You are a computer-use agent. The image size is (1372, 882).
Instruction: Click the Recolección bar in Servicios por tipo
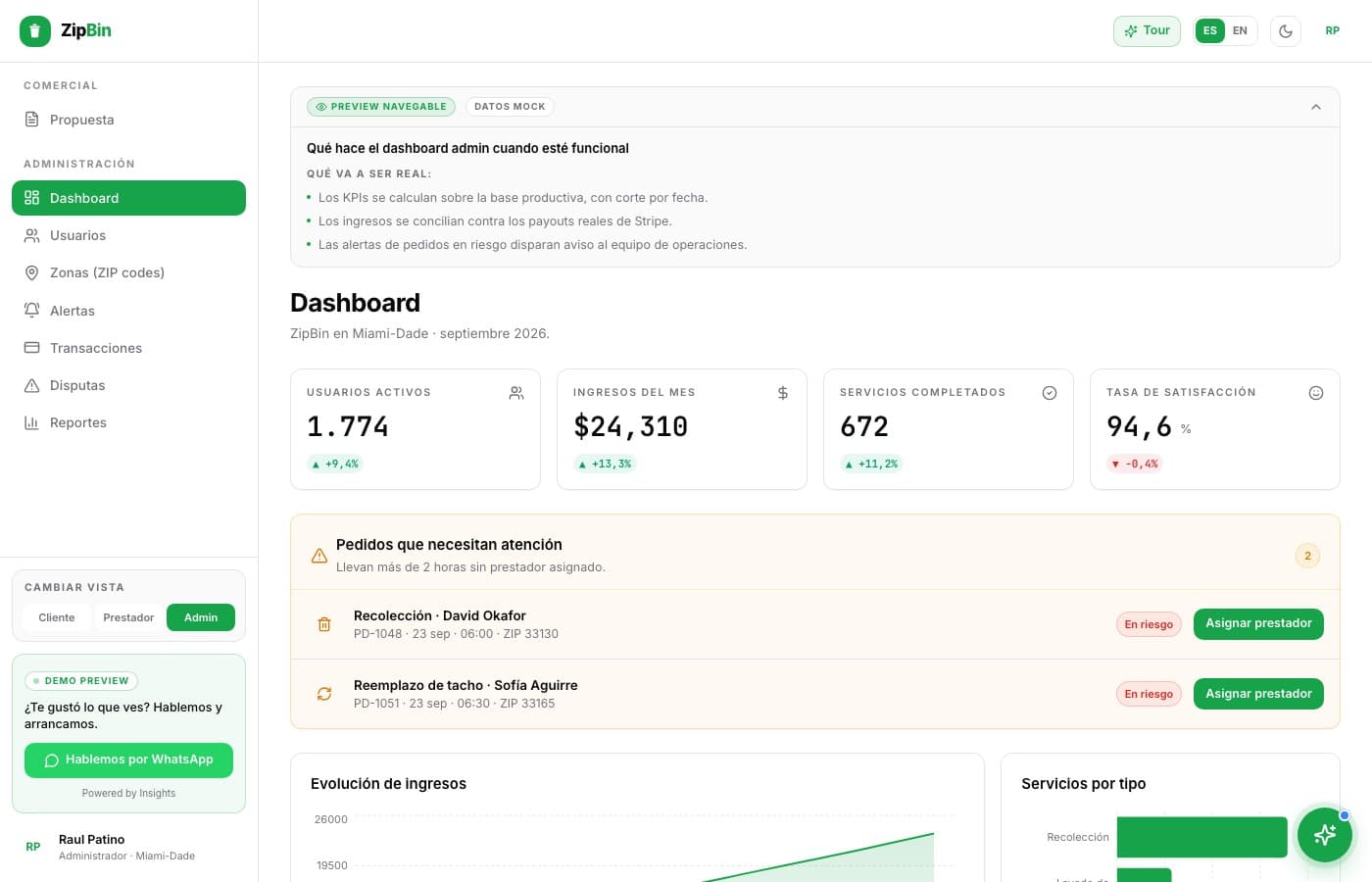[1201, 837]
